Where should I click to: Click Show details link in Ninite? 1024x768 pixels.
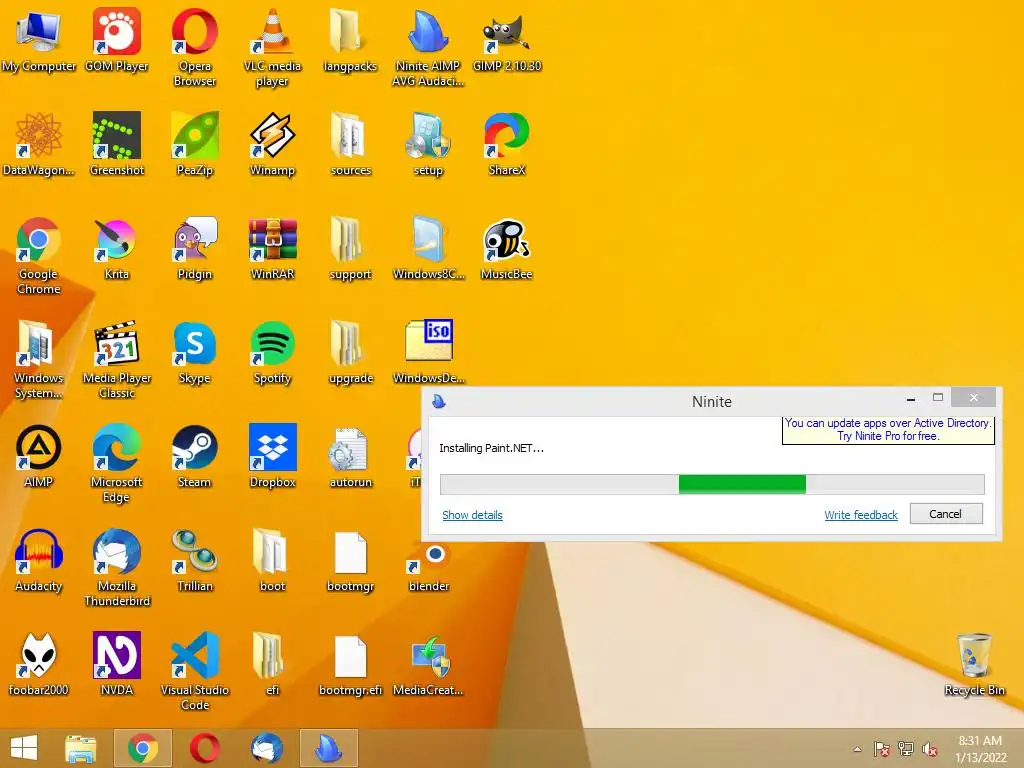pos(472,515)
